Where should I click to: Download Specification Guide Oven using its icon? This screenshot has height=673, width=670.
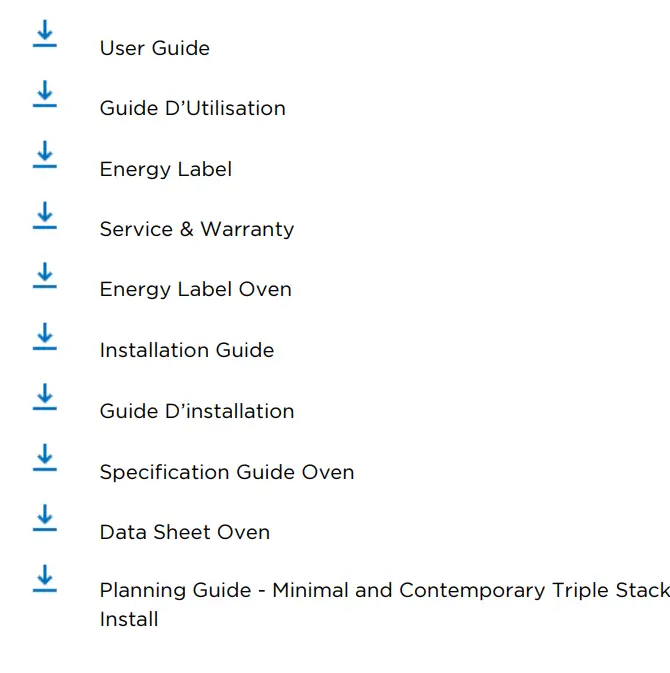[44, 459]
